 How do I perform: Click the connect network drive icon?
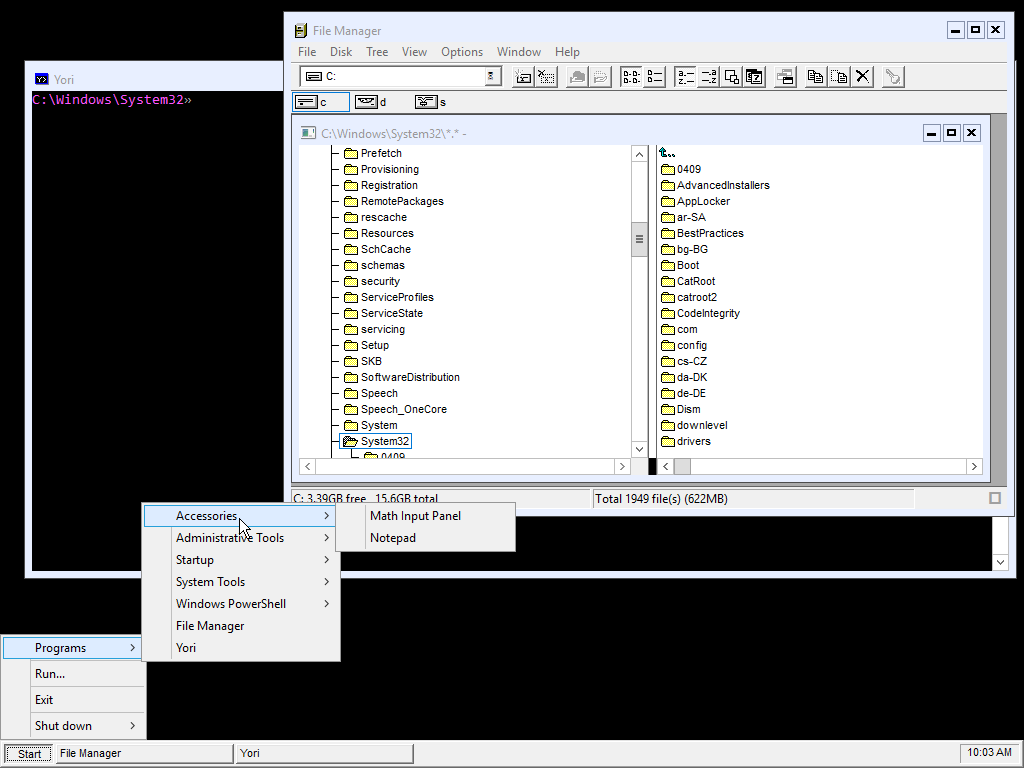[522, 76]
